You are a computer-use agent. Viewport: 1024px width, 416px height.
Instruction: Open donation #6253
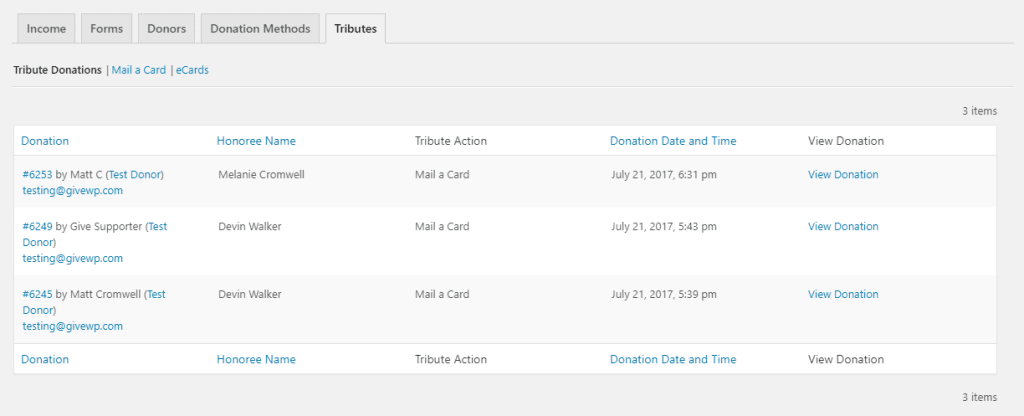coord(37,174)
